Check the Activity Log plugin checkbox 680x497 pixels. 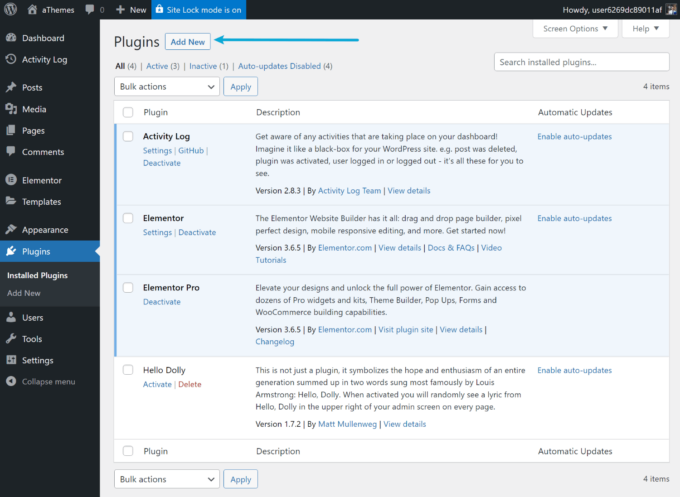(x=128, y=136)
